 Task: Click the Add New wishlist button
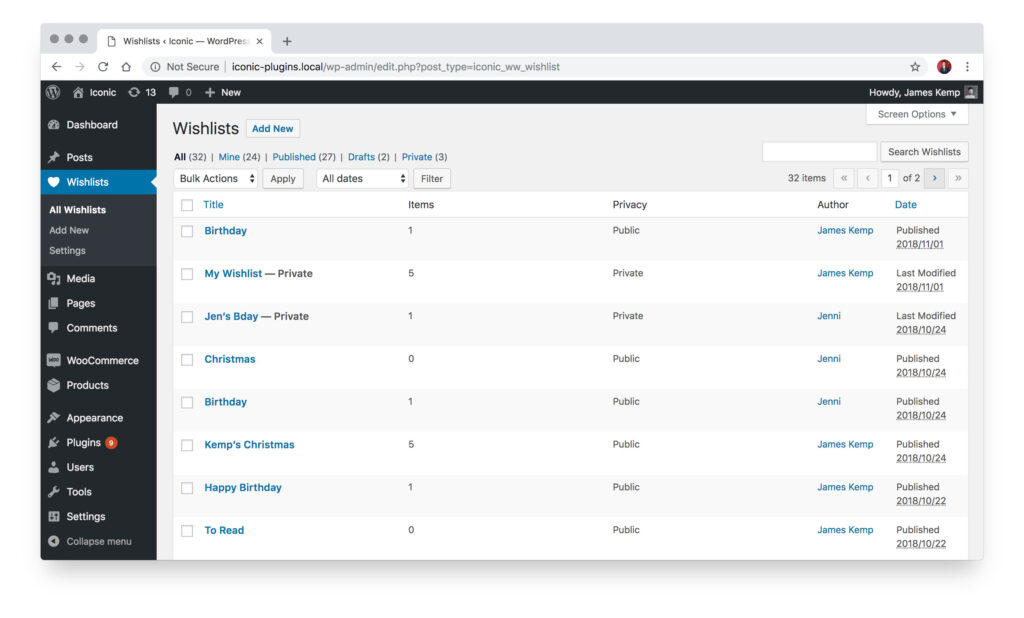[x=272, y=128]
